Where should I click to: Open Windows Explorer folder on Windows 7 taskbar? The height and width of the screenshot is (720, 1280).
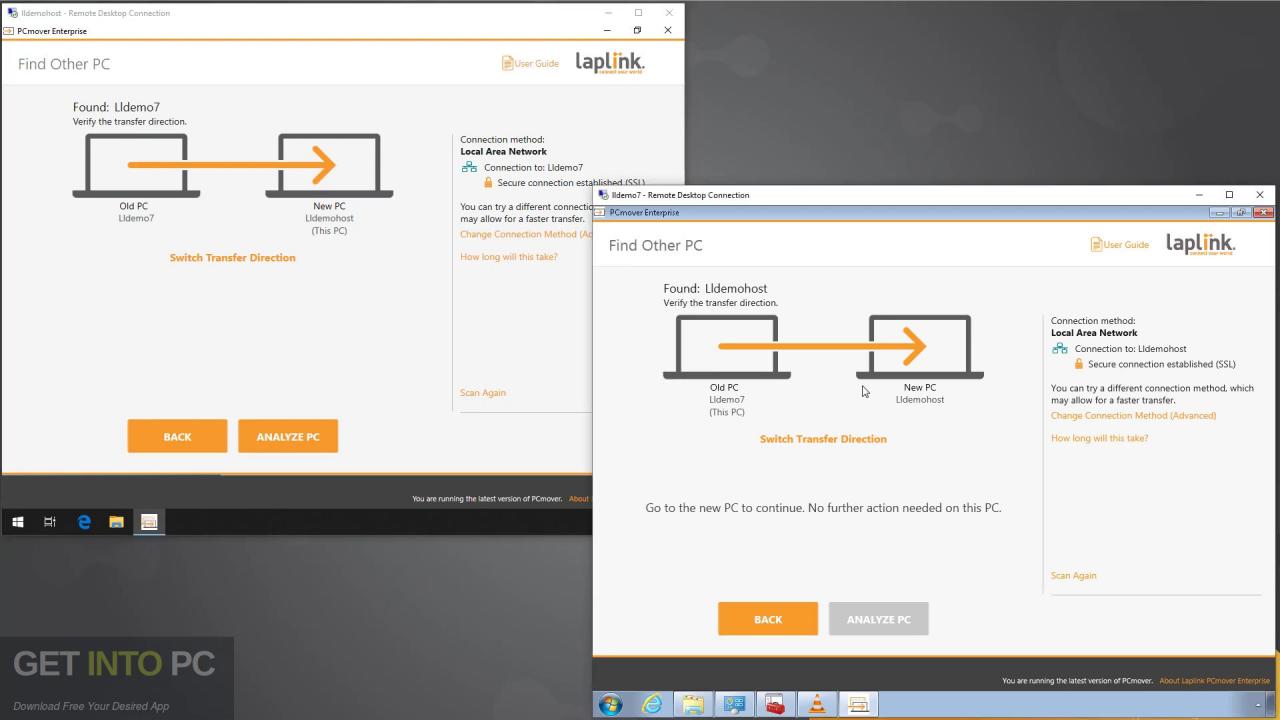693,704
